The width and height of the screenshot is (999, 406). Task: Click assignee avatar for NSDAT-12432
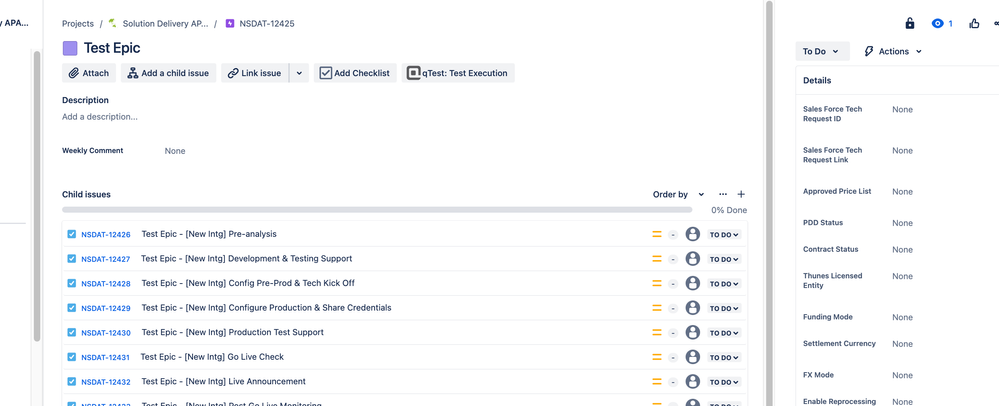point(693,382)
